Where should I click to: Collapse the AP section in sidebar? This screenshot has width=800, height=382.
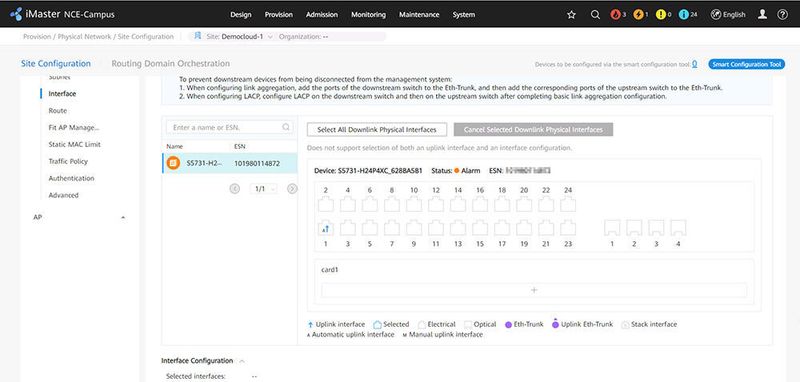(123, 218)
